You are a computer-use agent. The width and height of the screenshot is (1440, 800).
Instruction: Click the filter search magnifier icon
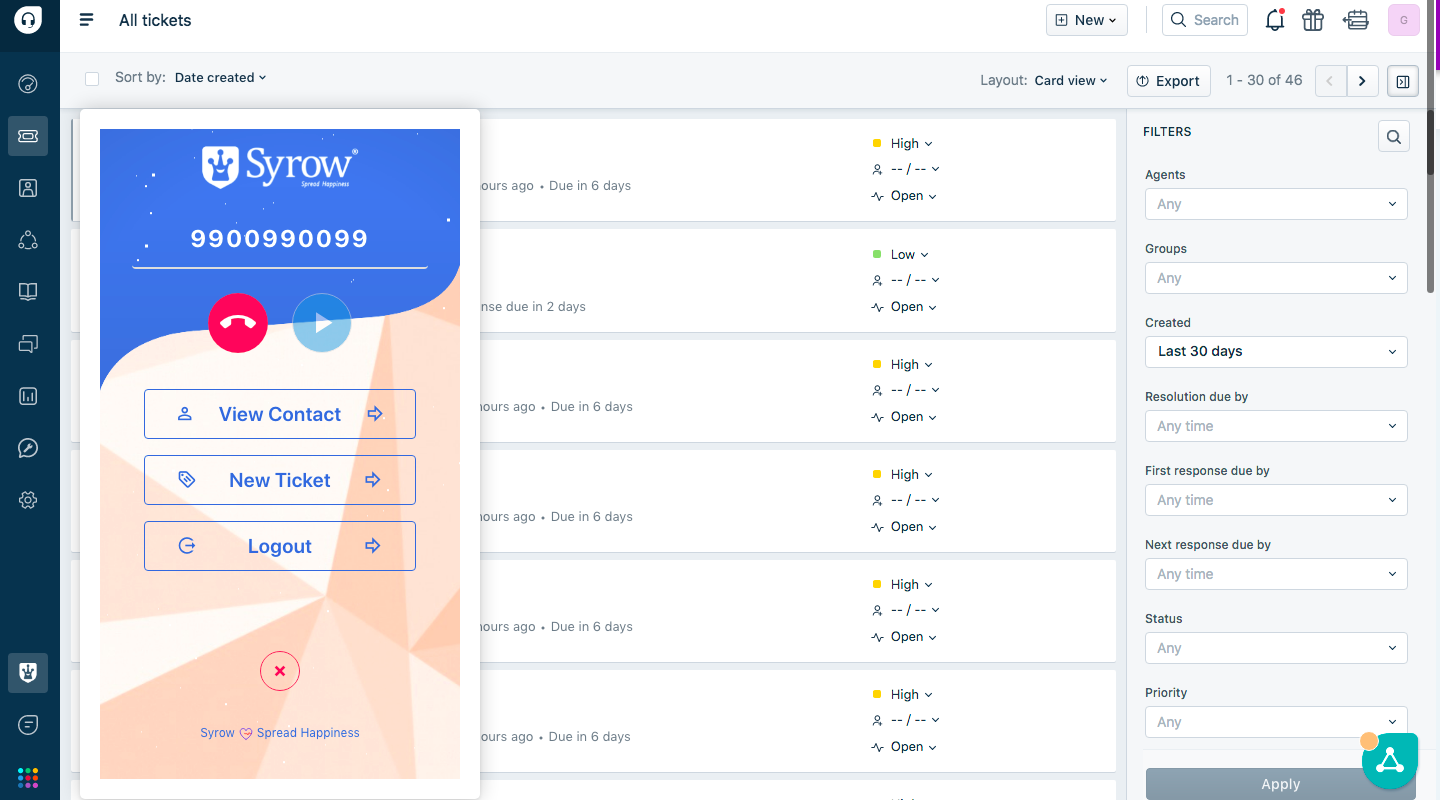[x=1394, y=136]
